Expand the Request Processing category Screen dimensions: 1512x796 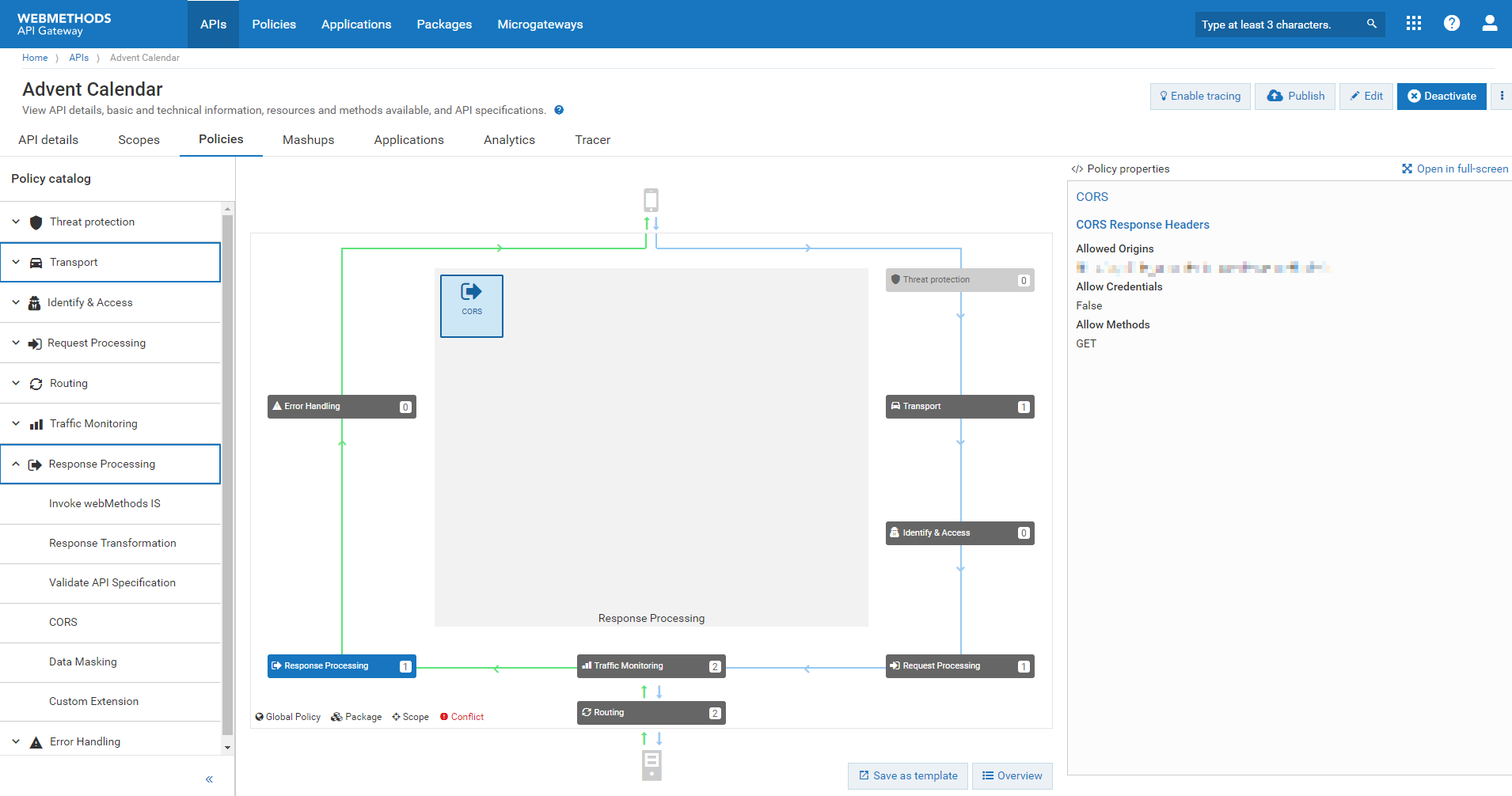pyautogui.click(x=16, y=343)
